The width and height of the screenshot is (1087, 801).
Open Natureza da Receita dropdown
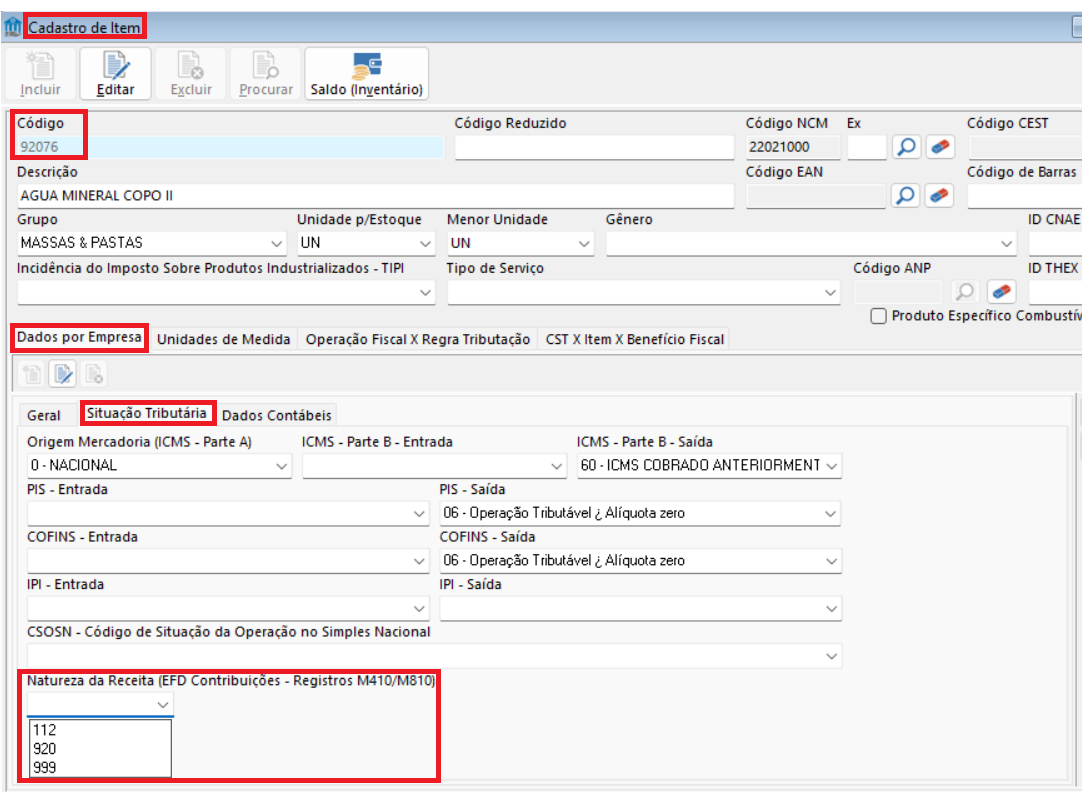[163, 705]
